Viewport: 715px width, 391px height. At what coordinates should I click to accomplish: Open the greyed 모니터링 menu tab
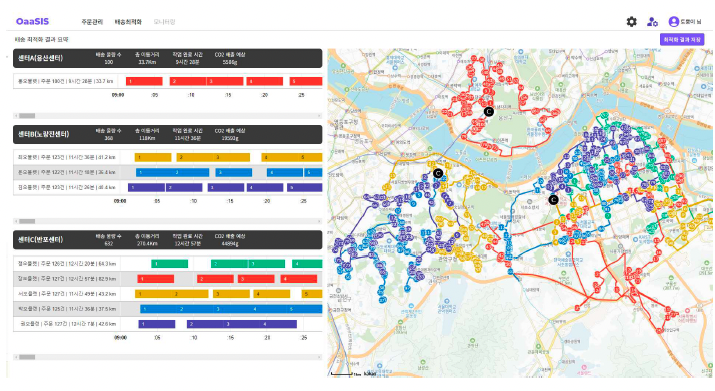pos(165,22)
